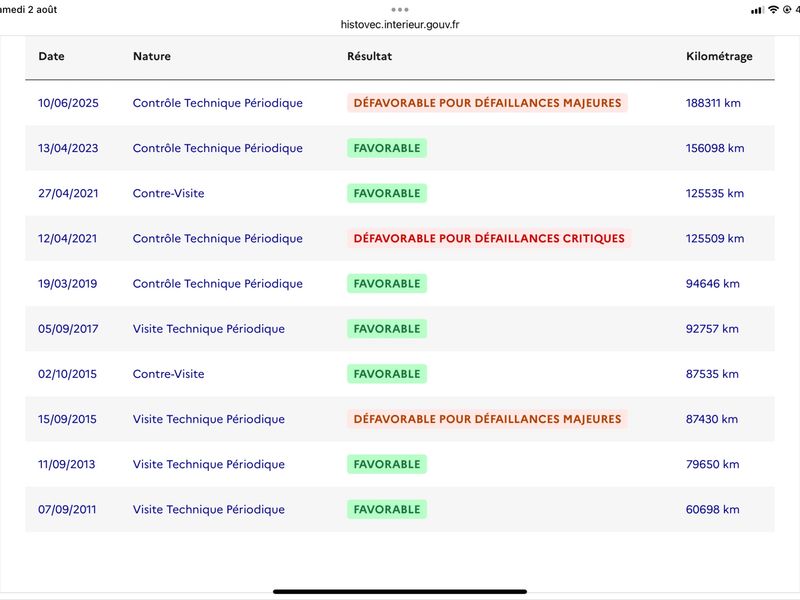
Task: Click the date 10/06/2025
Action: (x=68, y=103)
